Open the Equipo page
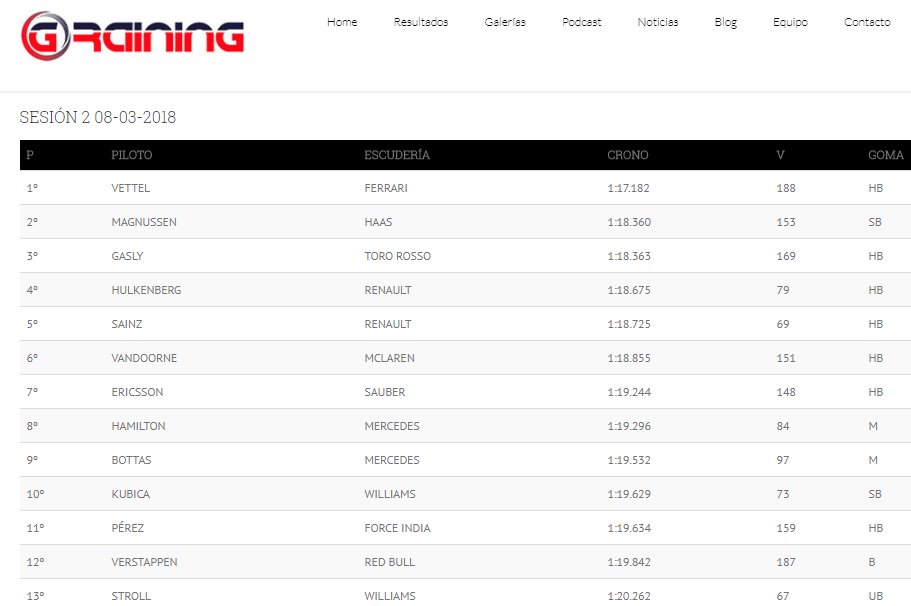The height and width of the screenshot is (606, 911). (x=790, y=22)
